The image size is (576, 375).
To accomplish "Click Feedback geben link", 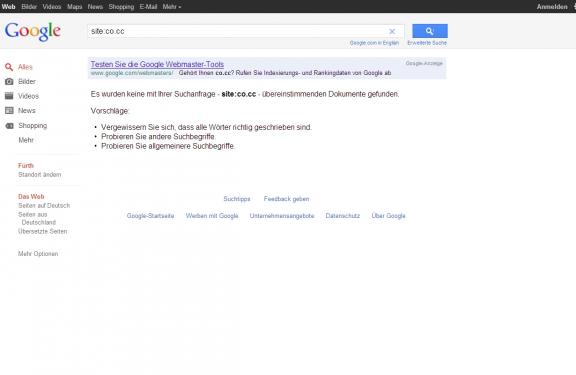I will point(287,199).
